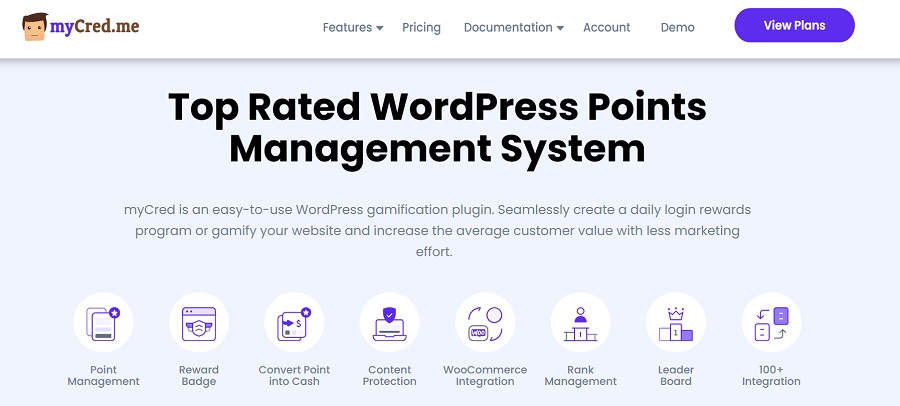Open the Account page
This screenshot has height=406, width=900.
click(607, 27)
